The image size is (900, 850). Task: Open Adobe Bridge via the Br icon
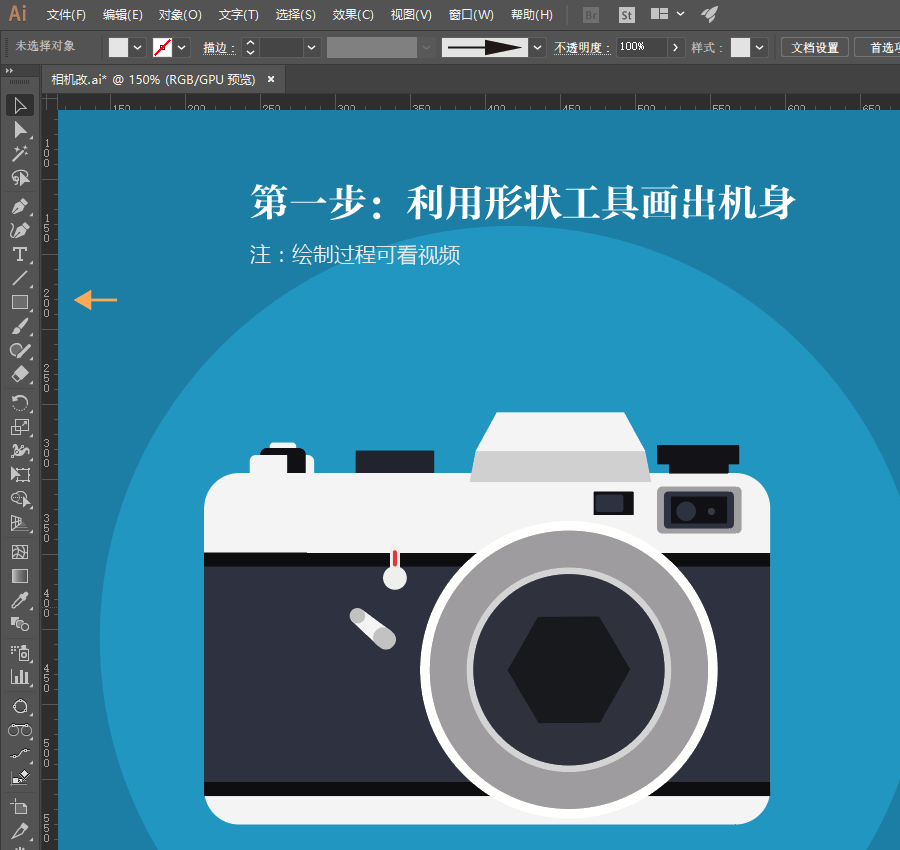(591, 15)
